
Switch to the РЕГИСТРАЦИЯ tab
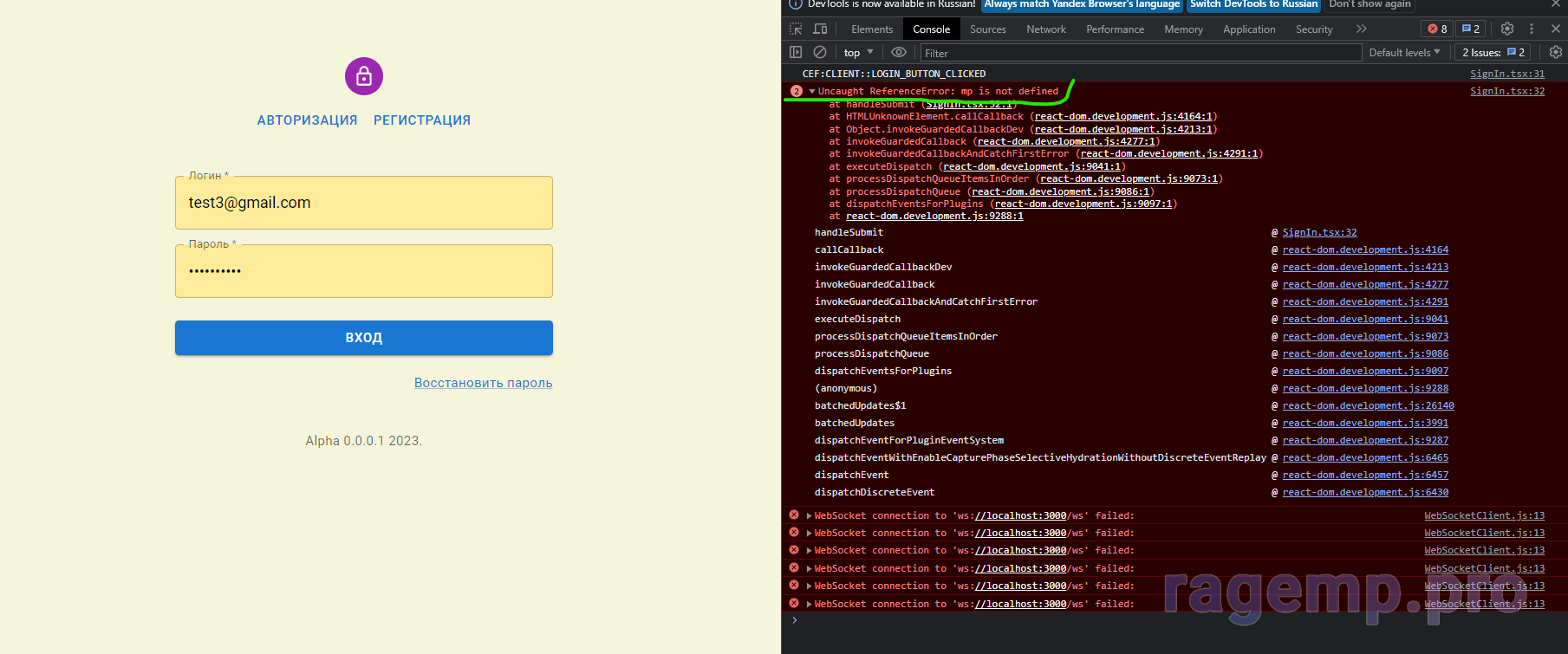[x=422, y=120]
